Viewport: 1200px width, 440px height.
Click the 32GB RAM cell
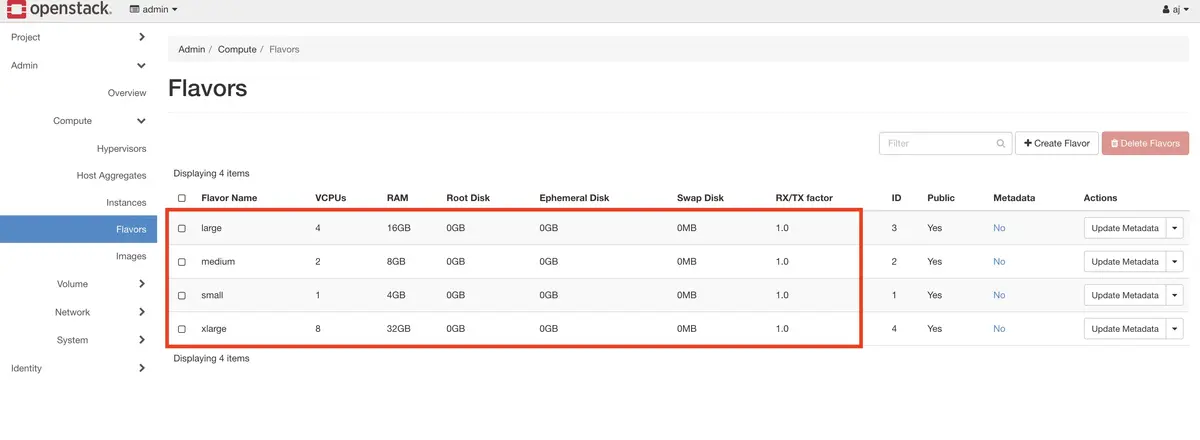[x=398, y=329]
